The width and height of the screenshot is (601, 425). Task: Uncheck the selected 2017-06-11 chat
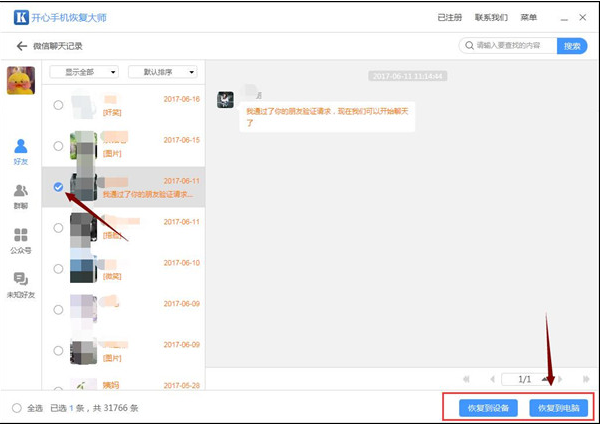click(58, 187)
